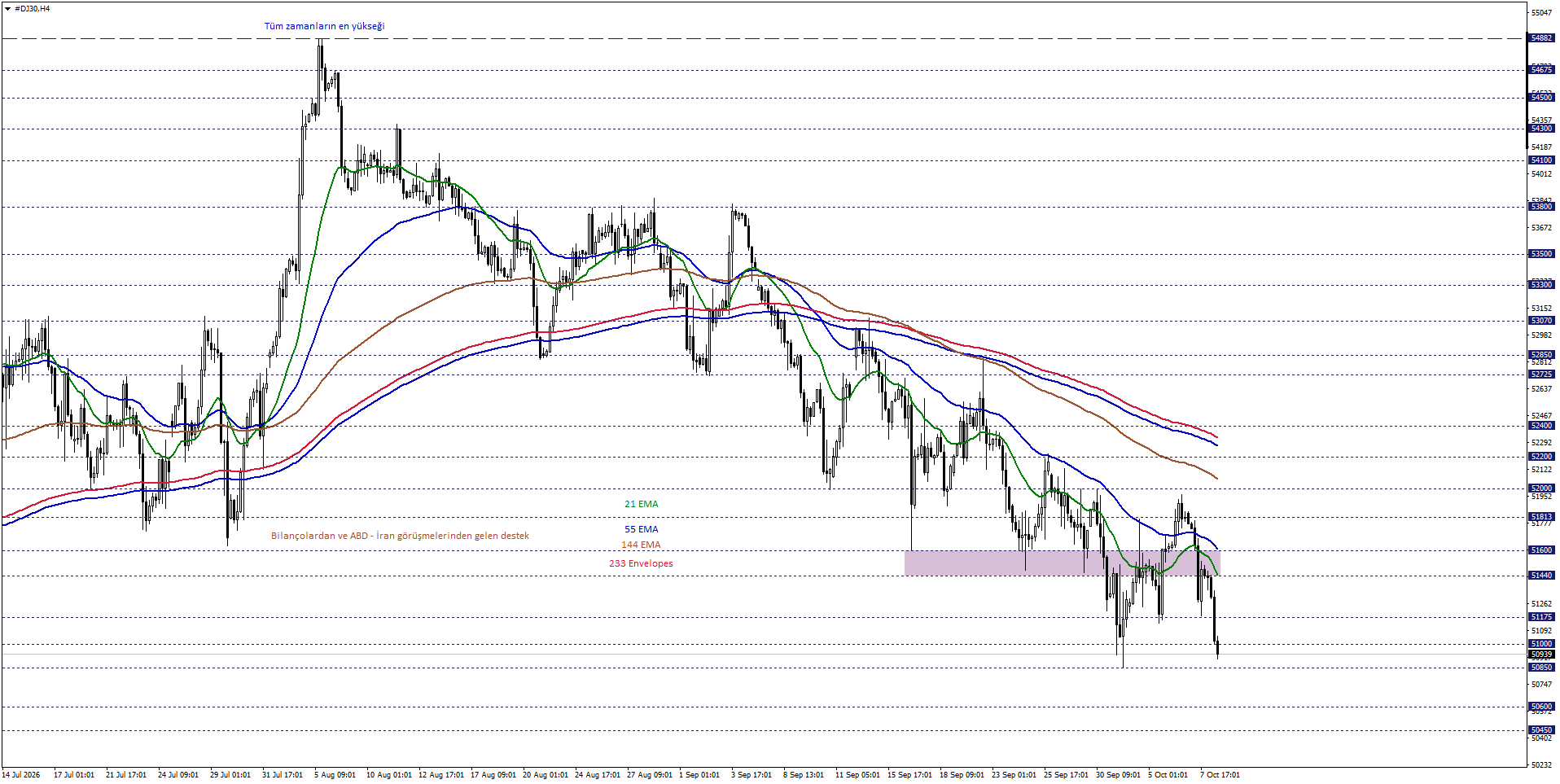
Task: Click the '23 Sep 01:01' date on time axis
Action: (1014, 775)
